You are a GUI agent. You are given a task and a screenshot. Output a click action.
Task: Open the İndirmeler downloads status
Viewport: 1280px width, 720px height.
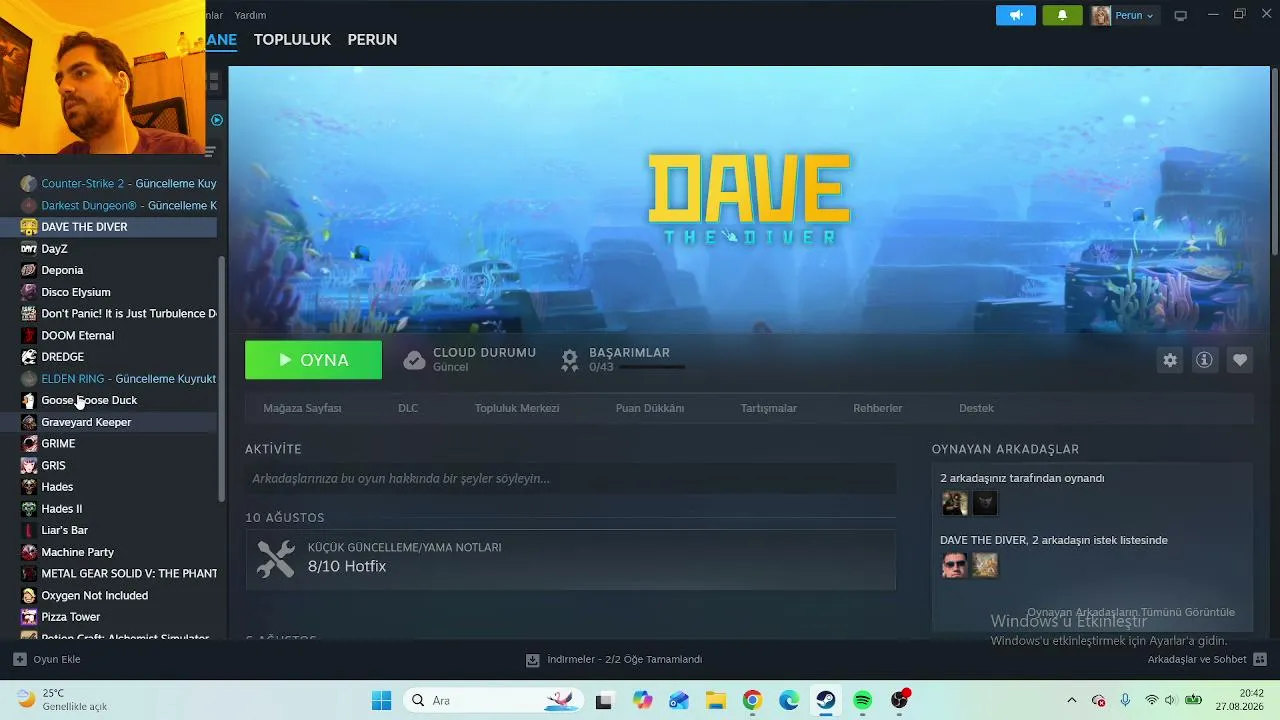pos(614,660)
